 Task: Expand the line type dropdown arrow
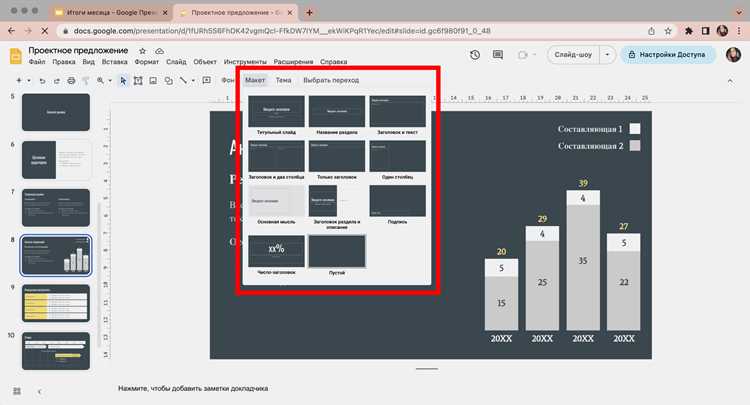193,81
